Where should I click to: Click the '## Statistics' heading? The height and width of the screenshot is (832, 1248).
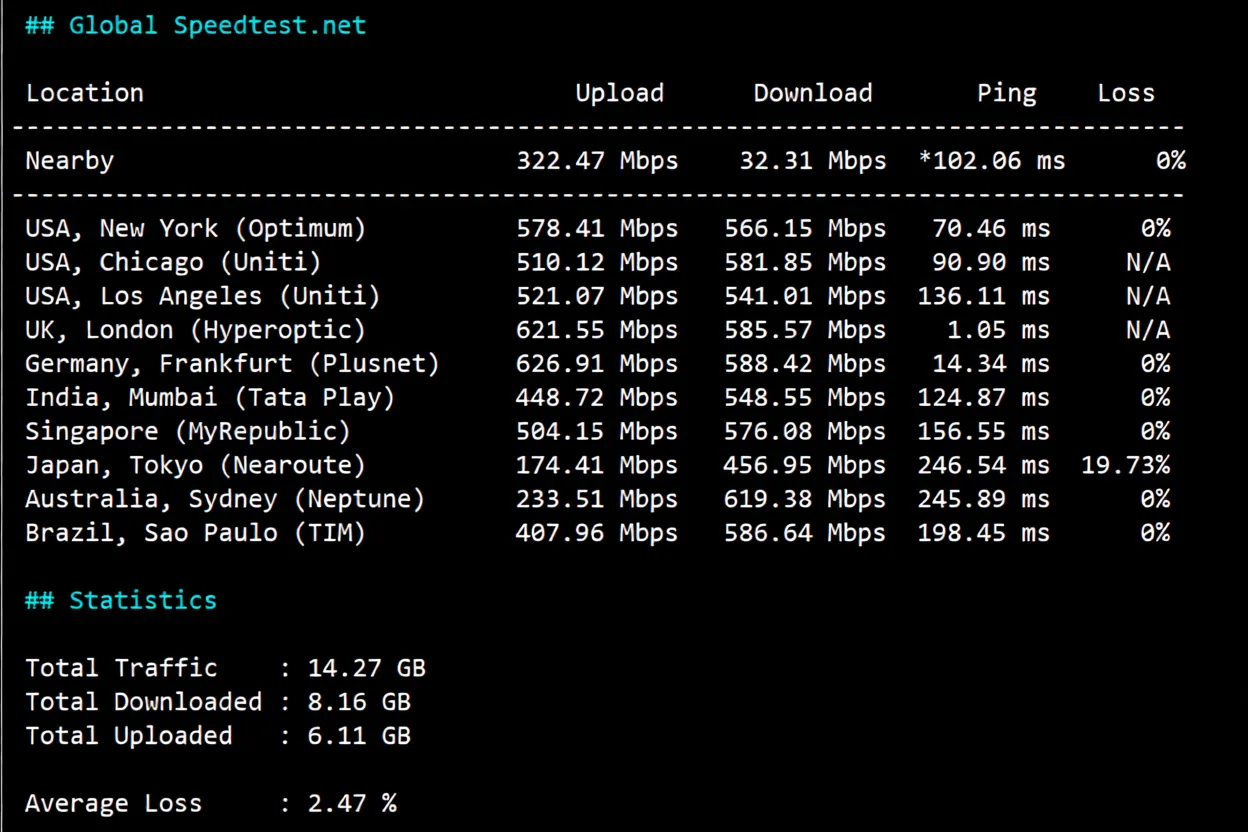(121, 601)
